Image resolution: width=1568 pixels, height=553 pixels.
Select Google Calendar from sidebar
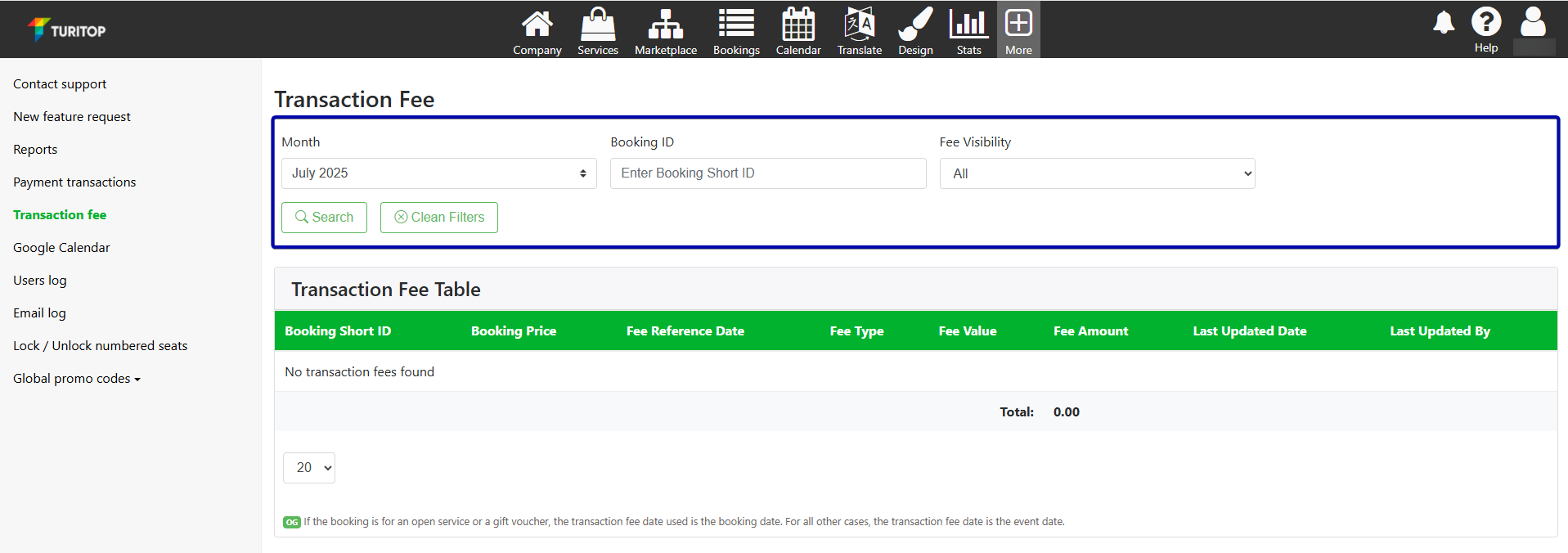pyautogui.click(x=61, y=248)
